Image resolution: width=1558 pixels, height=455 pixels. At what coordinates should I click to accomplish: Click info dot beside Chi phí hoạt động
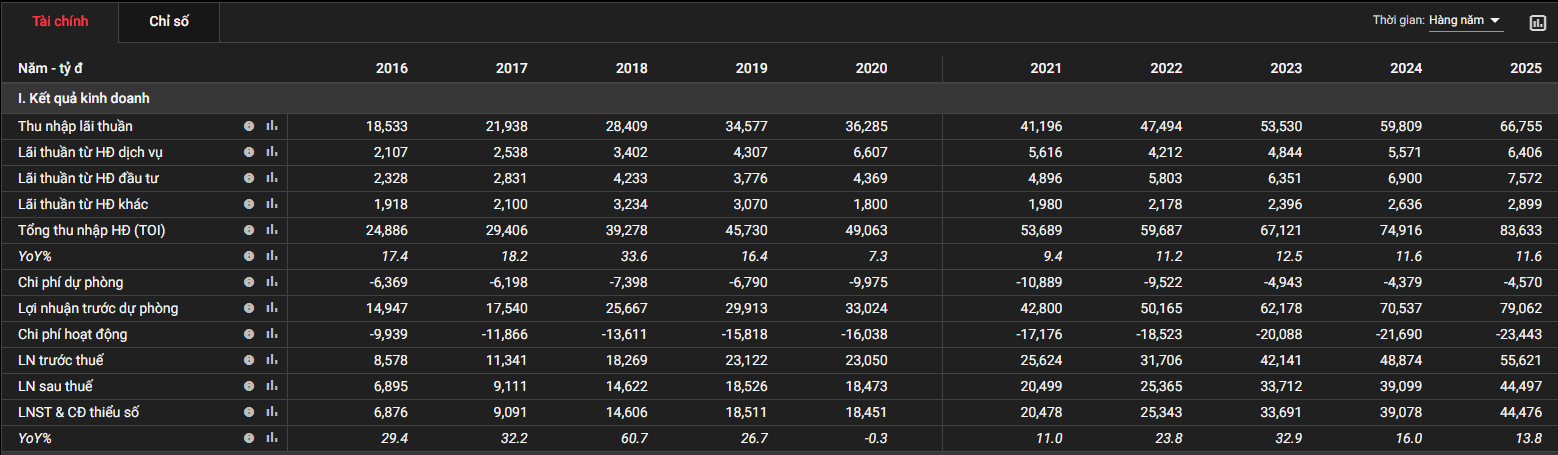[248, 334]
